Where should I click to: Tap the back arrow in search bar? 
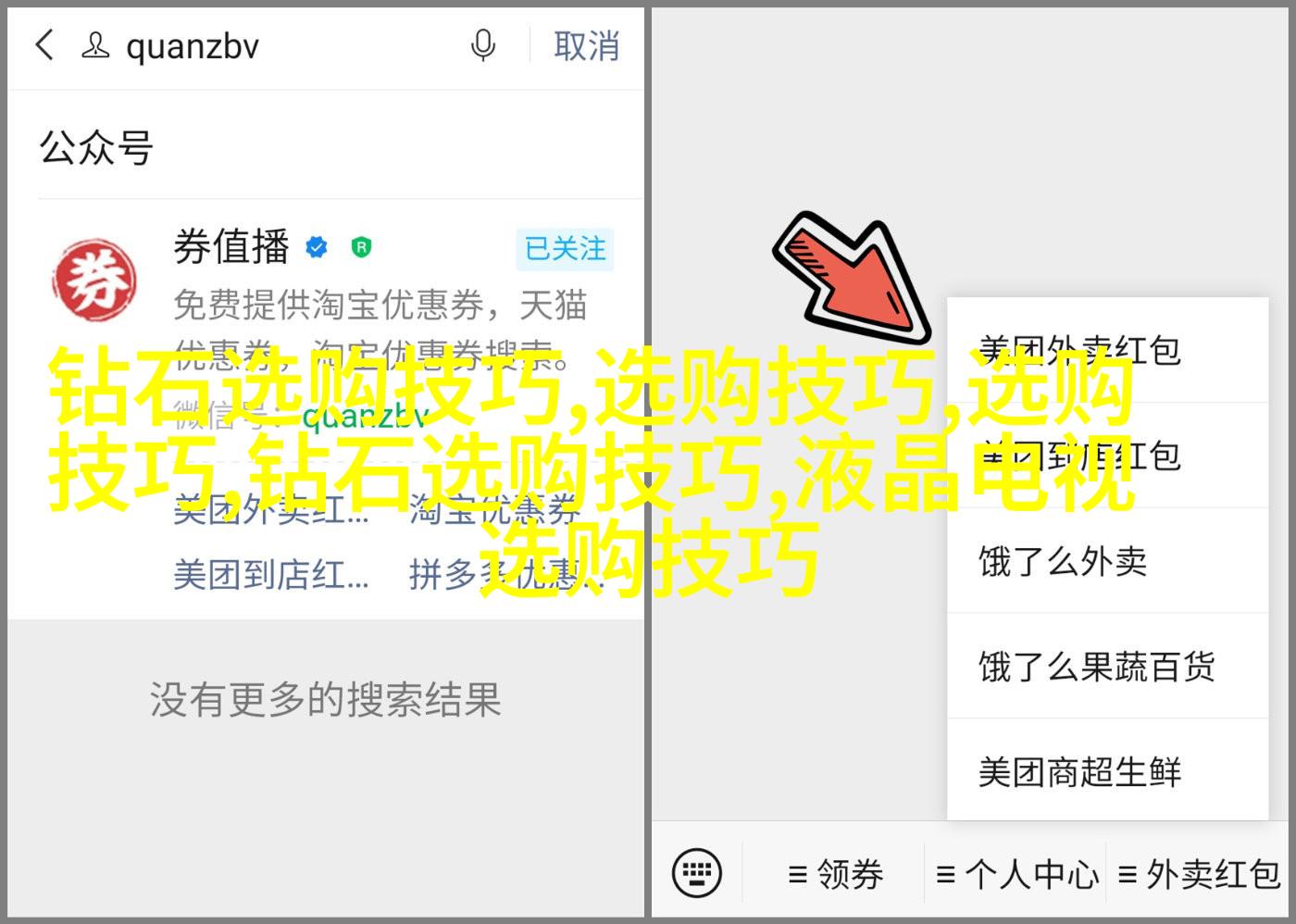tap(44, 44)
